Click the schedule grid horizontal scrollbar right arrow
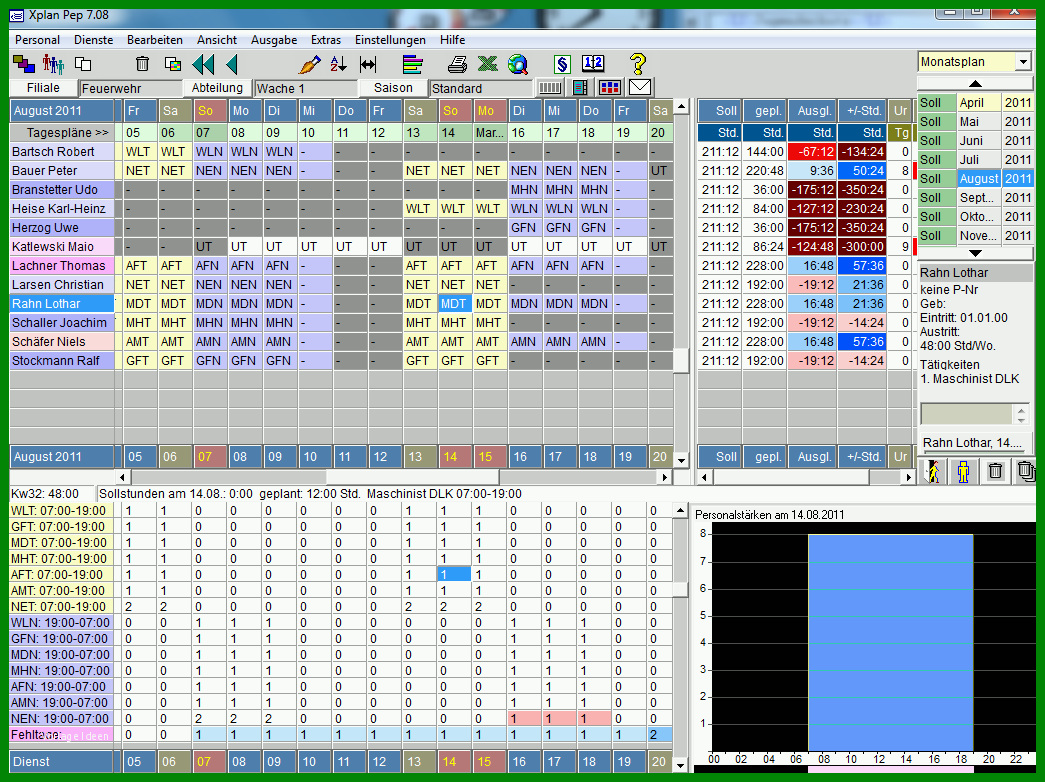 coord(664,477)
